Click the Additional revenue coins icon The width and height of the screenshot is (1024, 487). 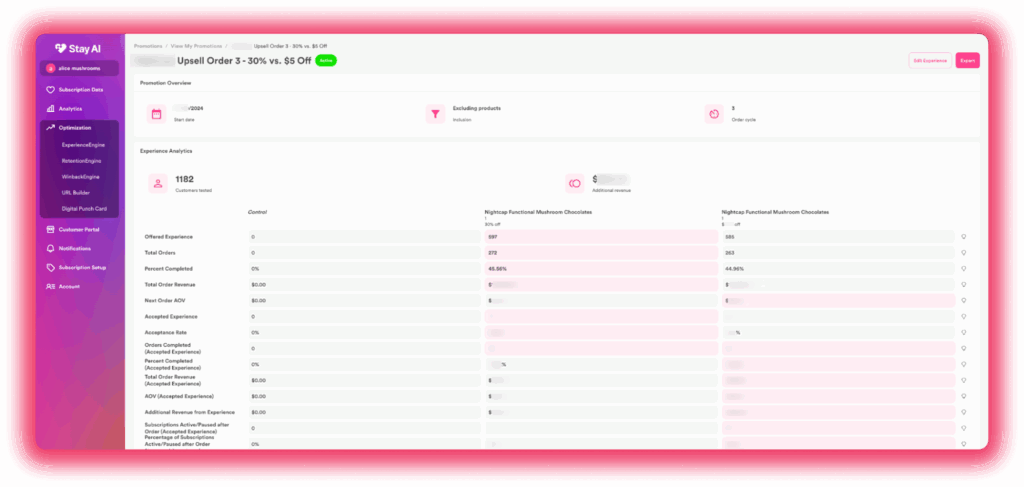575,183
